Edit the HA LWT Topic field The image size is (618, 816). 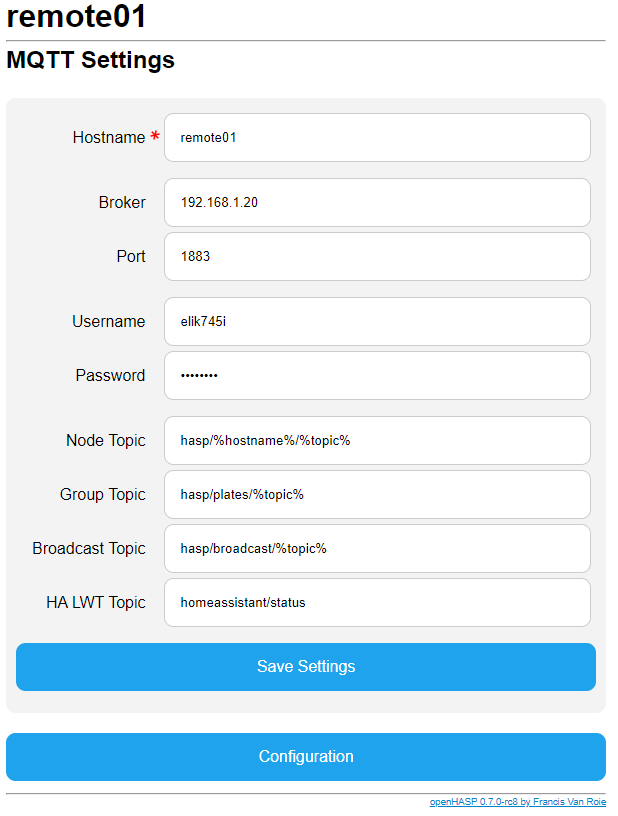click(x=377, y=602)
